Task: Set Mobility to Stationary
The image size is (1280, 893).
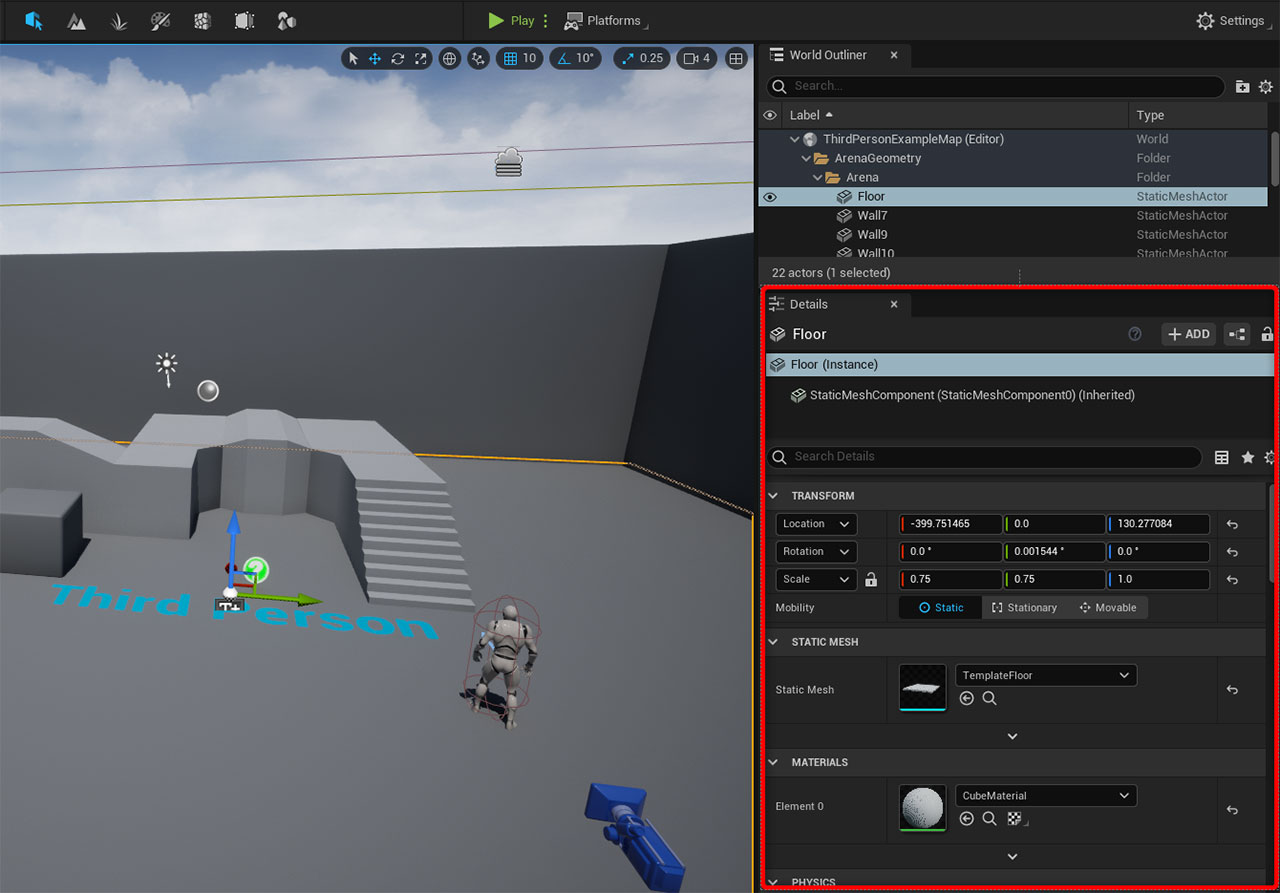Action: (x=1023, y=607)
